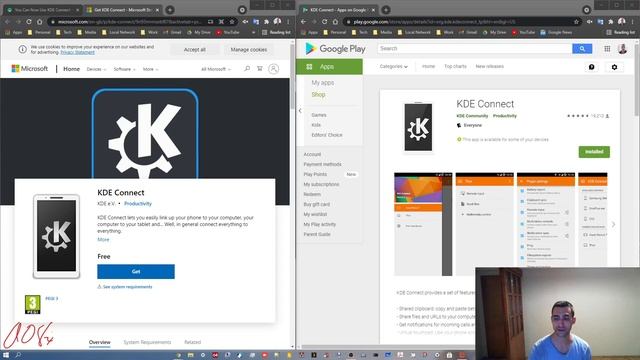Open the Windows Start button
The width and height of the screenshot is (640, 360).
pyautogui.click(x=6, y=355)
